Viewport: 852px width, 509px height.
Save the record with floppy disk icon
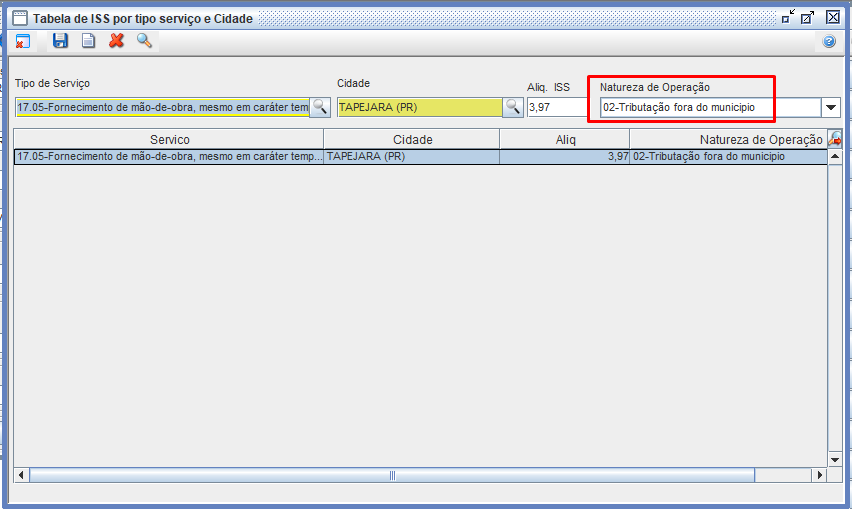60,41
